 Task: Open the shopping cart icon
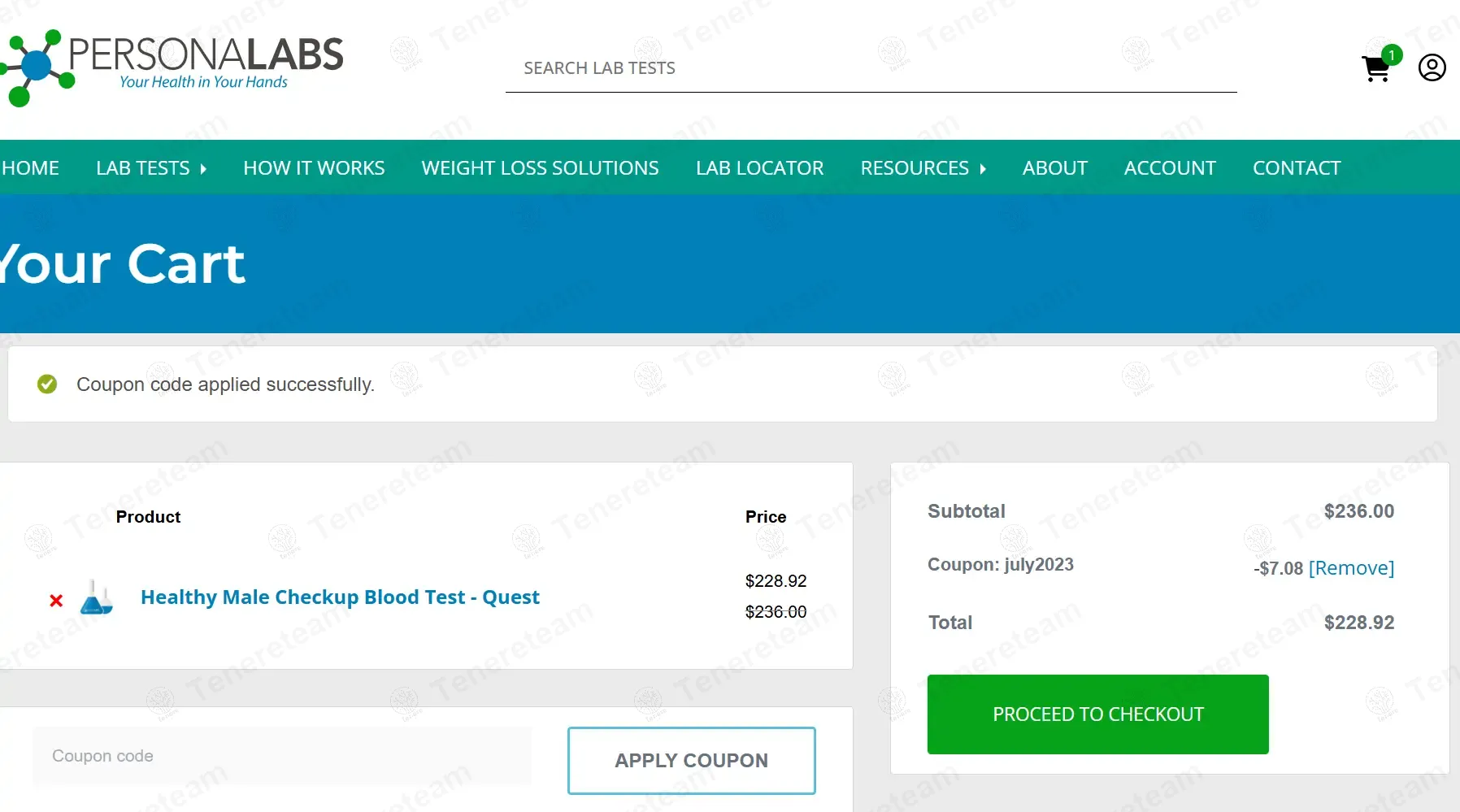(1375, 69)
